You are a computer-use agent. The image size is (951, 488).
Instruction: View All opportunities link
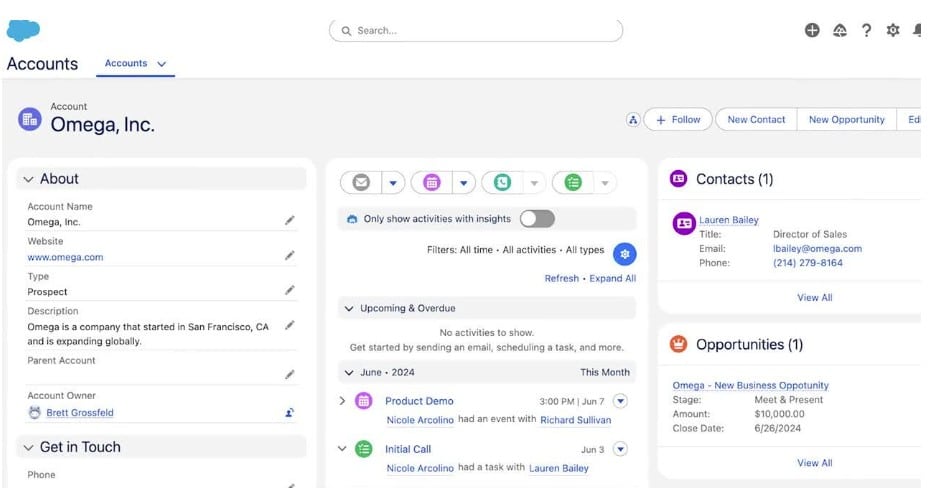(815, 463)
